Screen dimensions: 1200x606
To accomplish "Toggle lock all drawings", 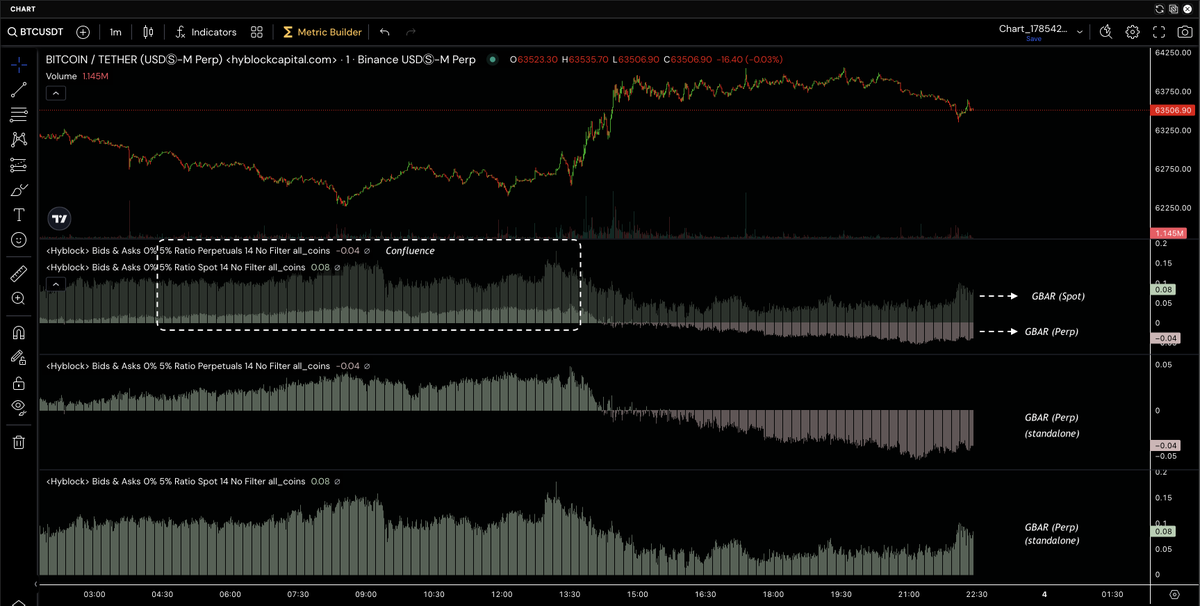I will pyautogui.click(x=19, y=382).
